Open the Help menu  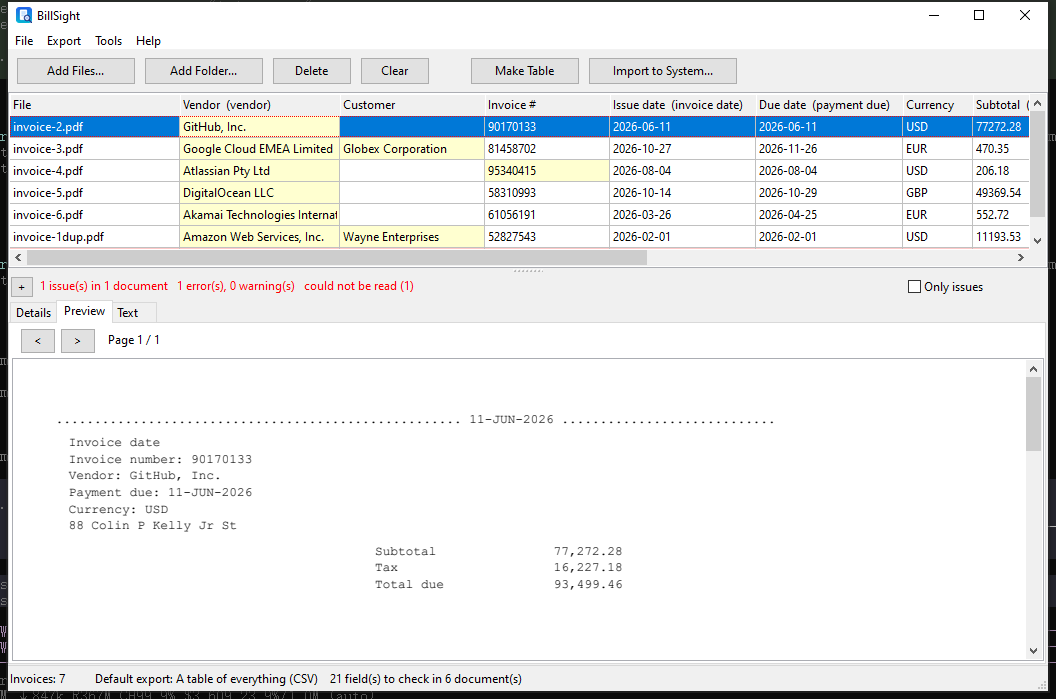148,40
